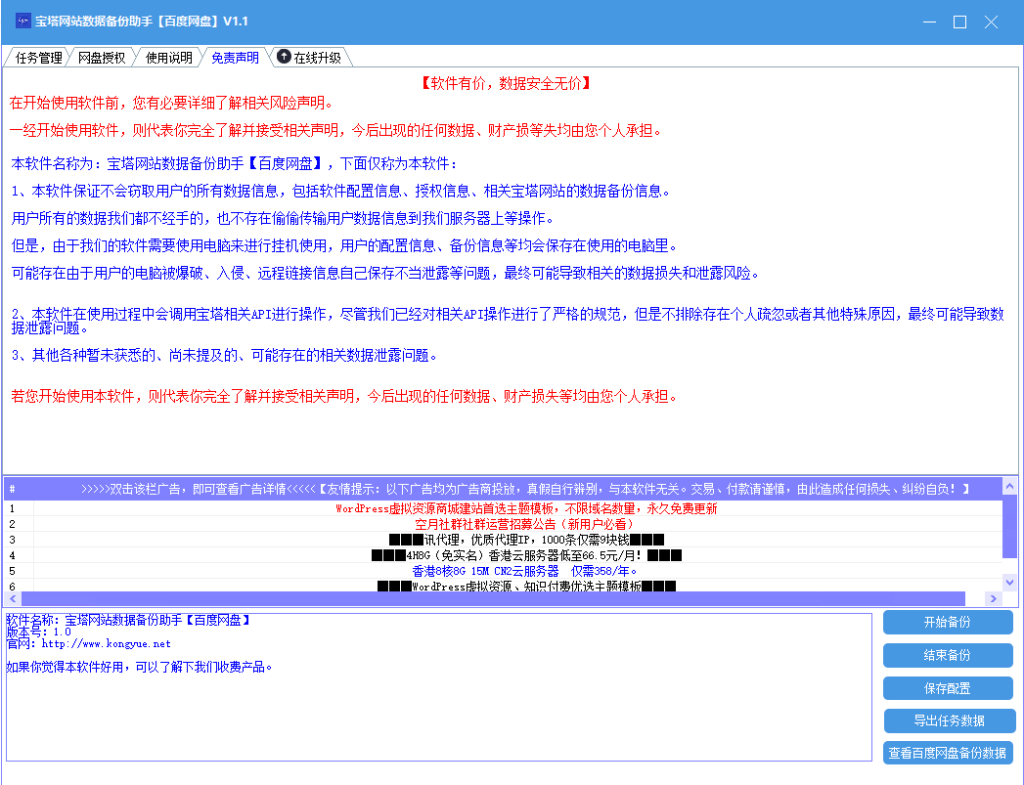
Task: Click the ad list scroll-up arrow
Action: [x=1009, y=486]
